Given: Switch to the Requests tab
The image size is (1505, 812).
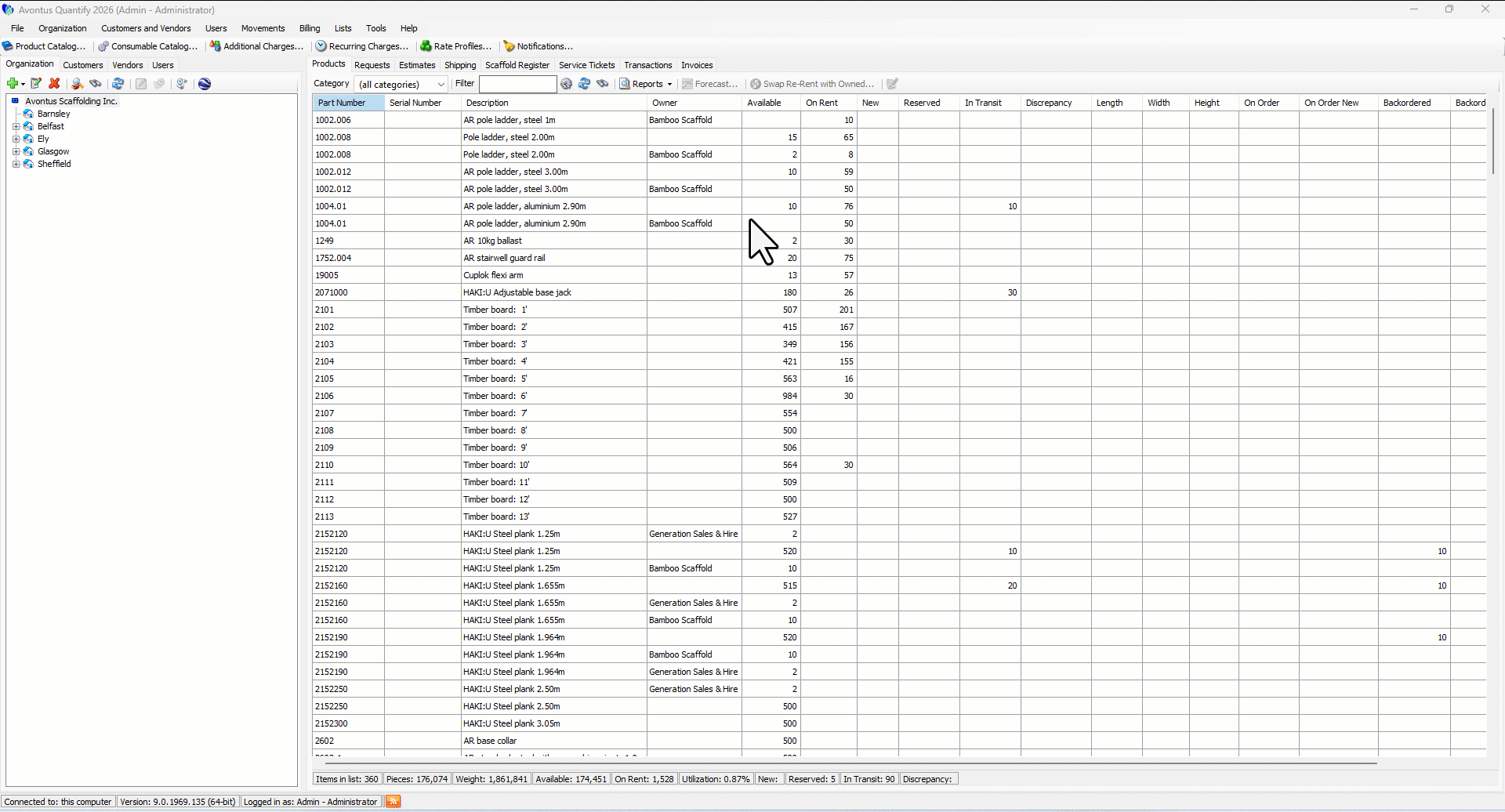Looking at the screenshot, I should point(372,65).
